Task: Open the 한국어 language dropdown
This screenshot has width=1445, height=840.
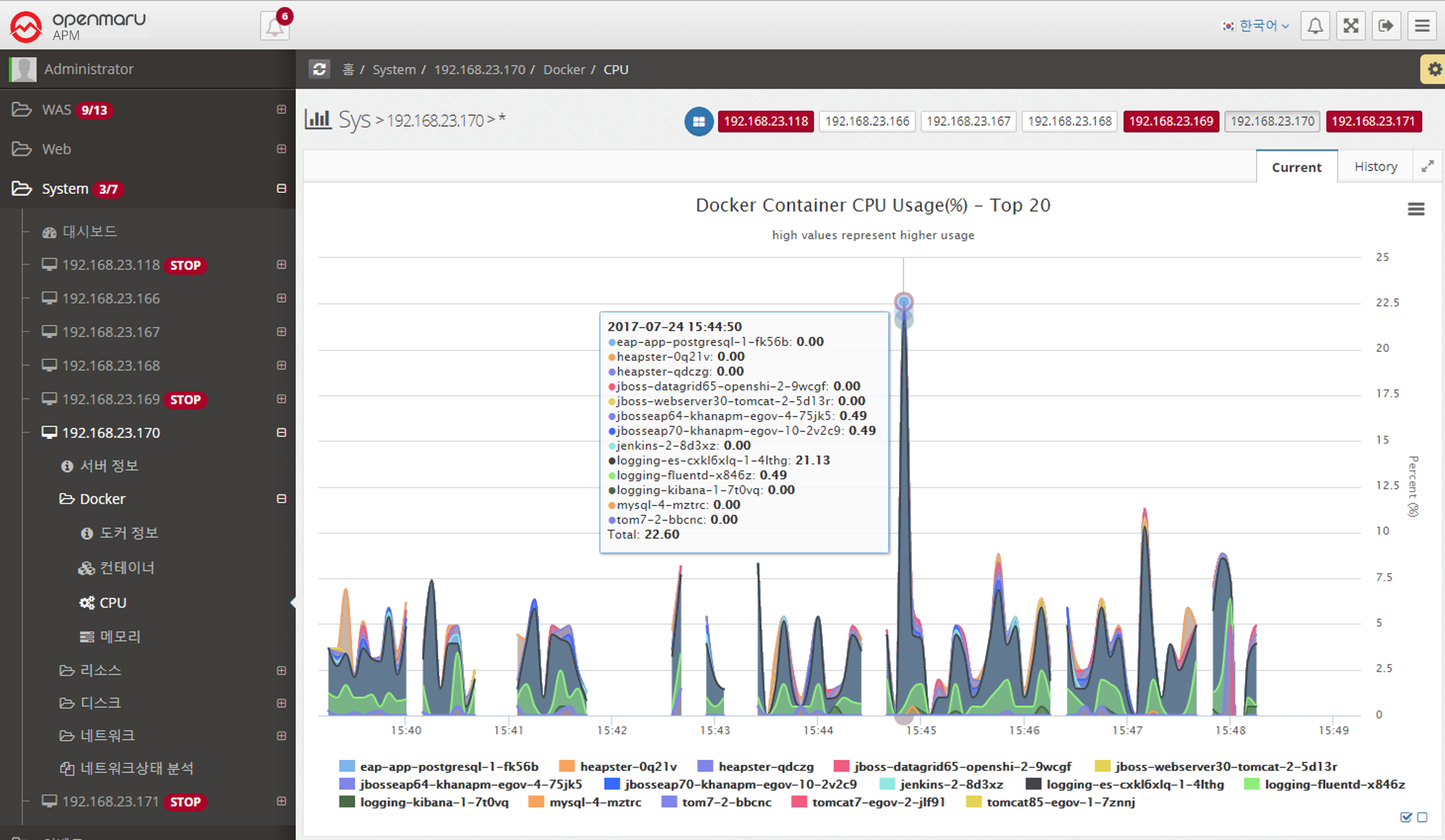Action: click(1256, 26)
